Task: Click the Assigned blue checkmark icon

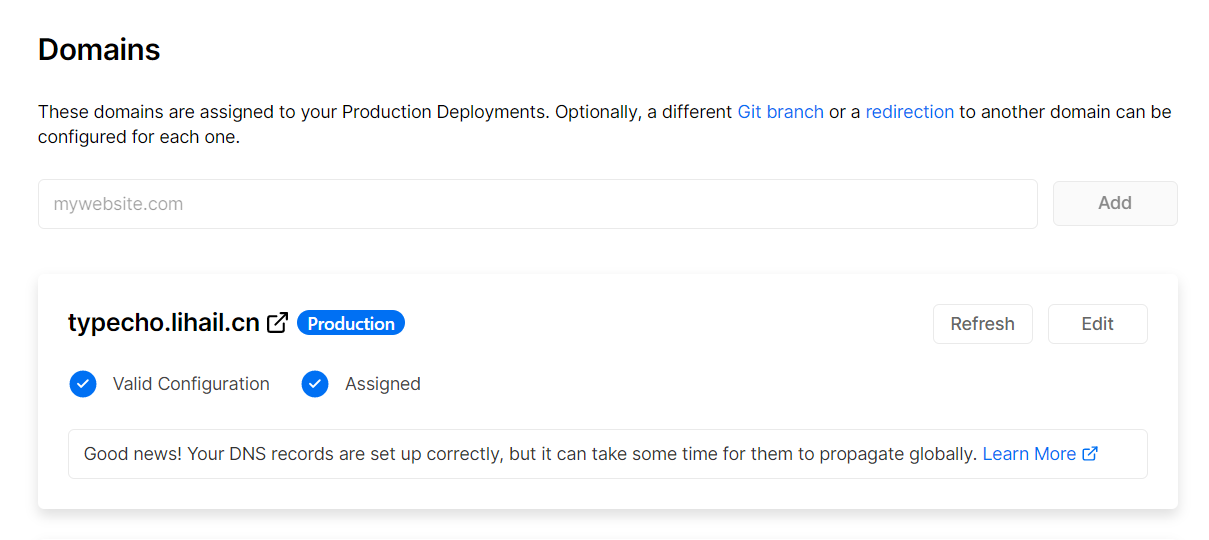Action: pos(315,384)
